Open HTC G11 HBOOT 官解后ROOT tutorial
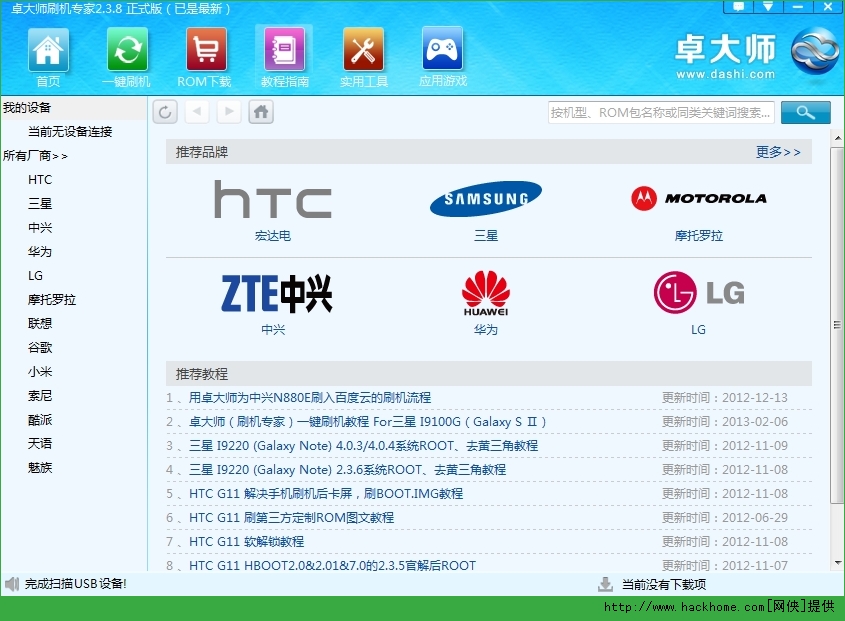This screenshot has width=845, height=621. pyautogui.click(x=333, y=565)
